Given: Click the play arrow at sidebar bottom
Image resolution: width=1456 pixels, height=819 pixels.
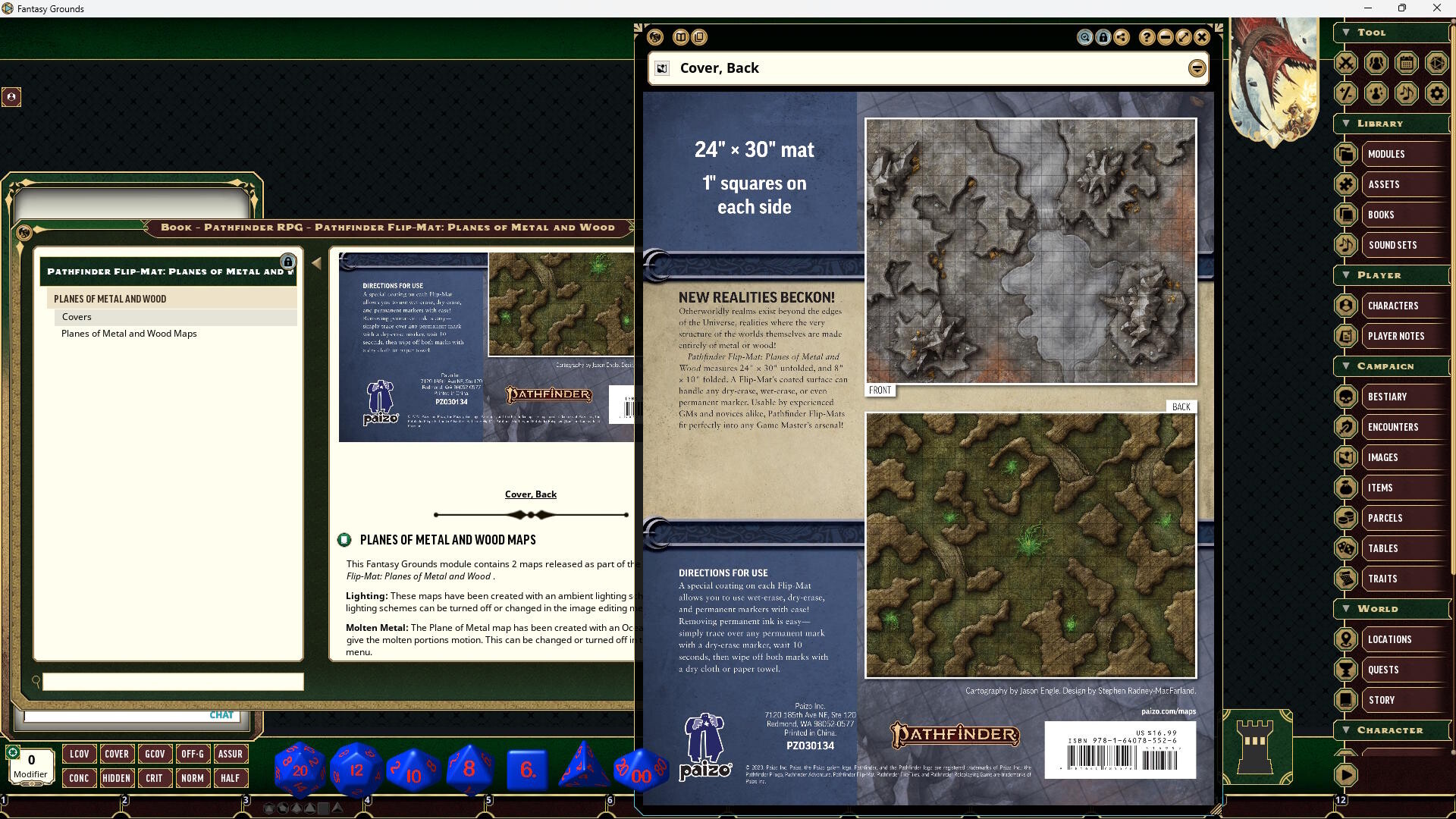Looking at the screenshot, I should click(x=1346, y=774).
